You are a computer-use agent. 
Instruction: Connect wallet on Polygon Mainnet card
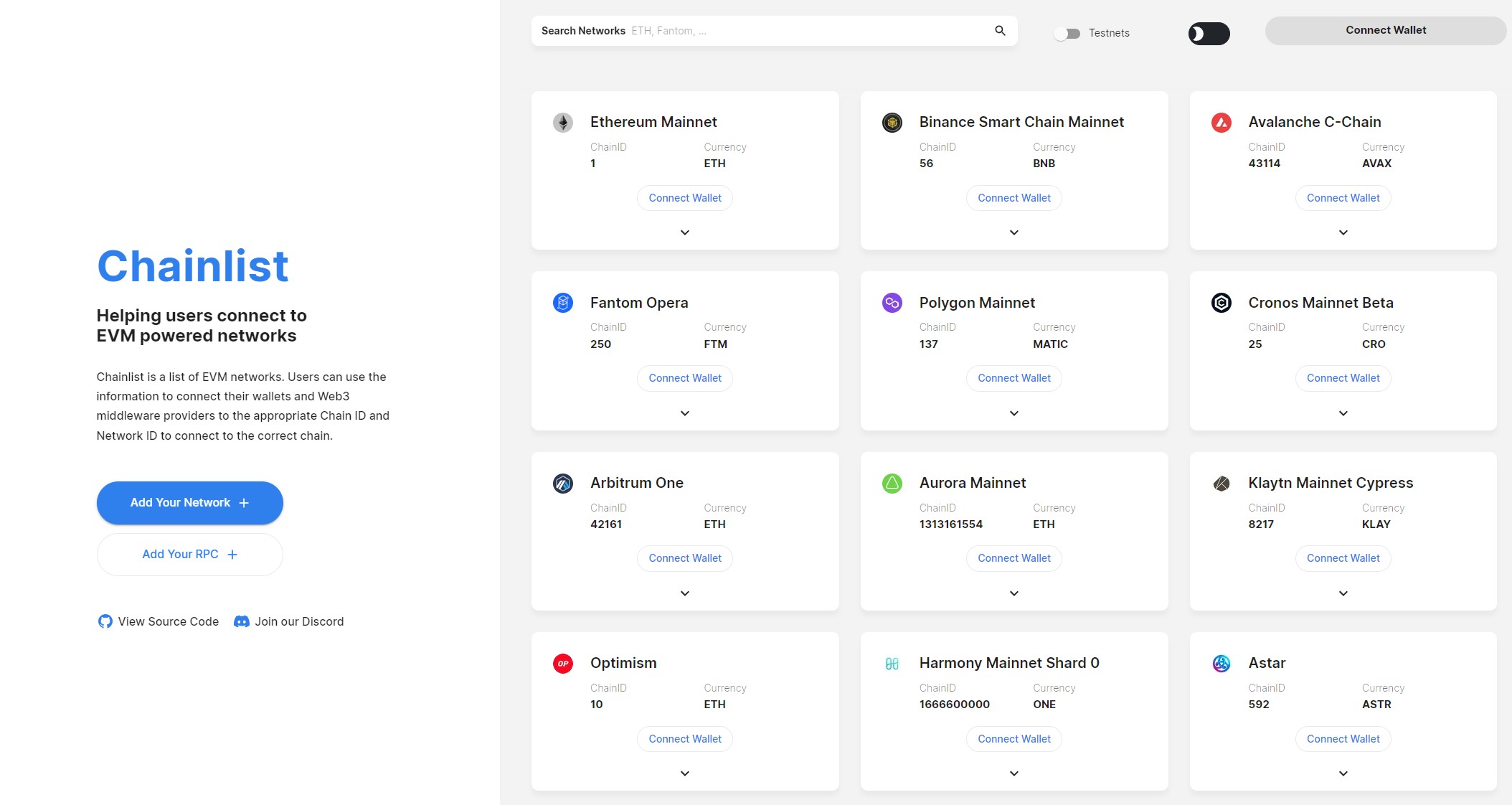point(1014,378)
